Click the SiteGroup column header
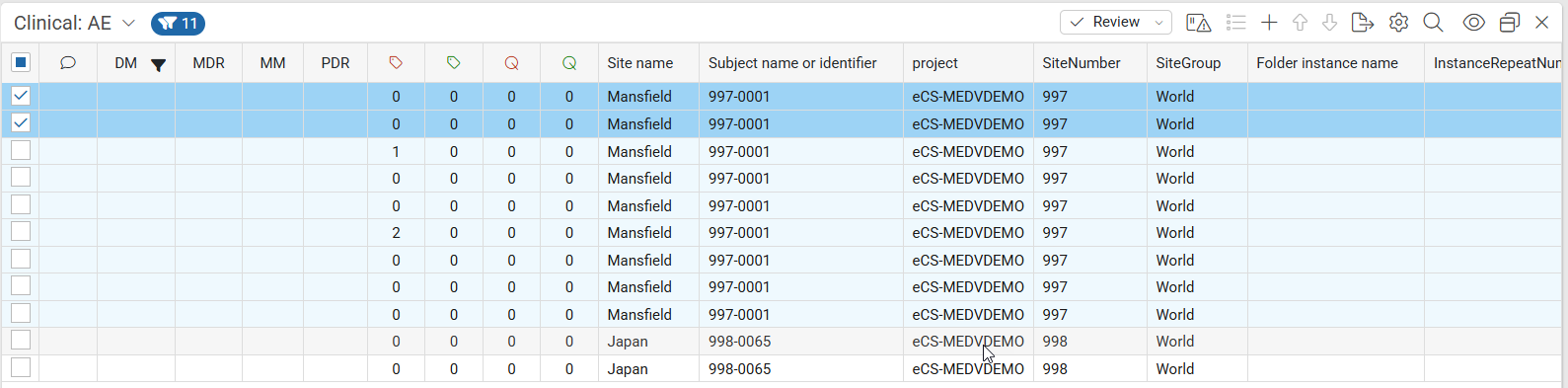 (x=1188, y=63)
